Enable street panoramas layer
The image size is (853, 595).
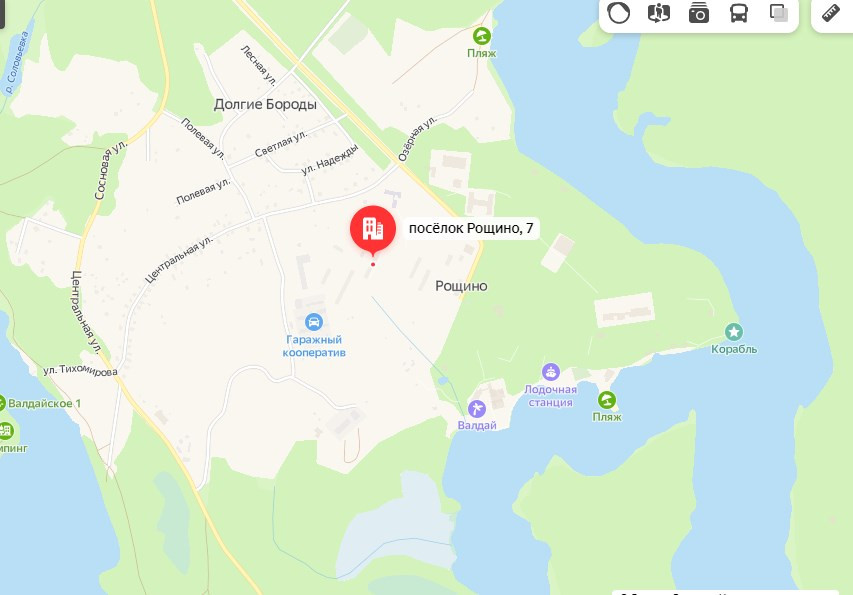pos(658,13)
